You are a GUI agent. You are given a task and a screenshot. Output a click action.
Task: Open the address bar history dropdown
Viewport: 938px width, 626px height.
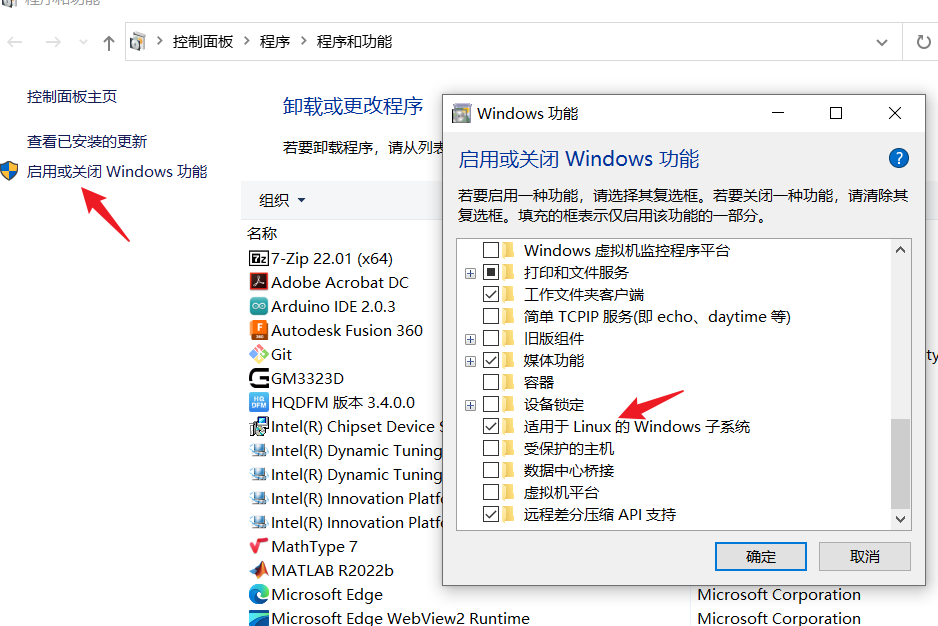[881, 42]
